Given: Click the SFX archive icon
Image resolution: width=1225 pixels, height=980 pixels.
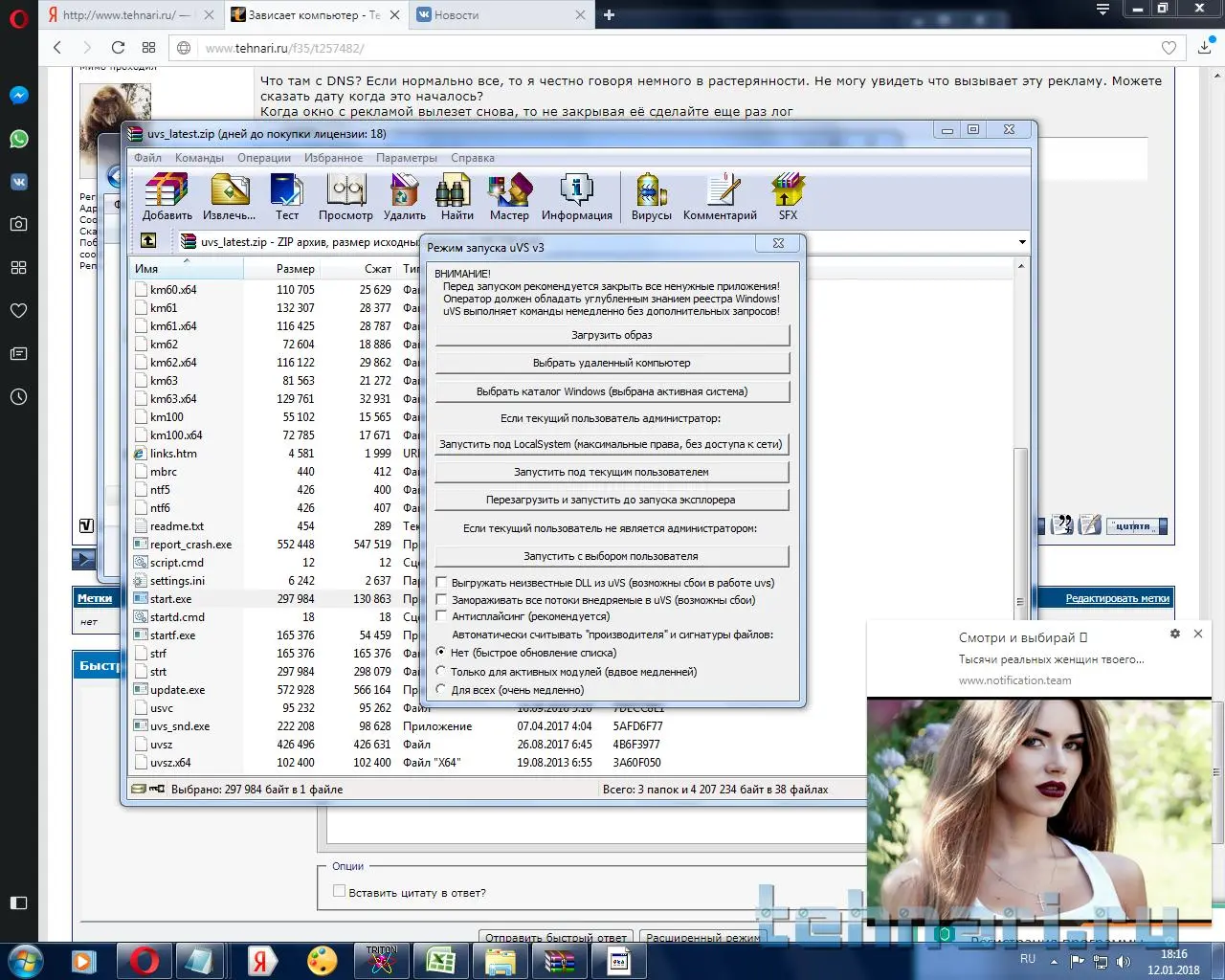Looking at the screenshot, I should [788, 197].
